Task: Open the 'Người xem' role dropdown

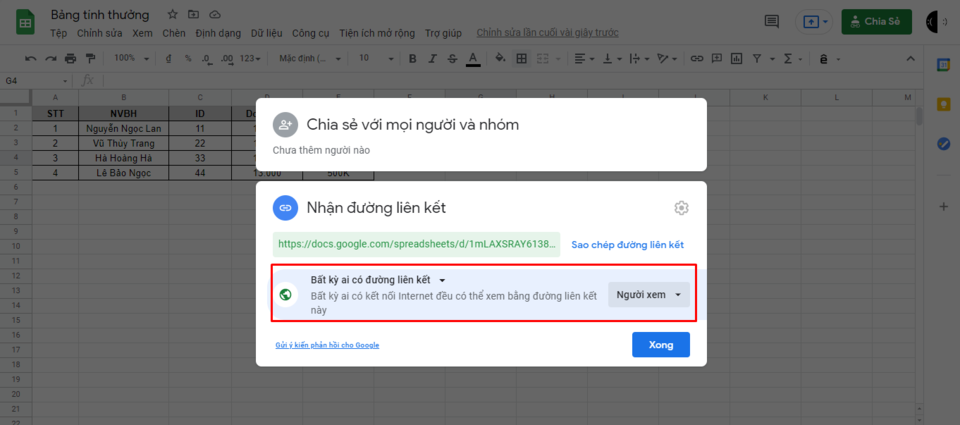Action: [648, 295]
